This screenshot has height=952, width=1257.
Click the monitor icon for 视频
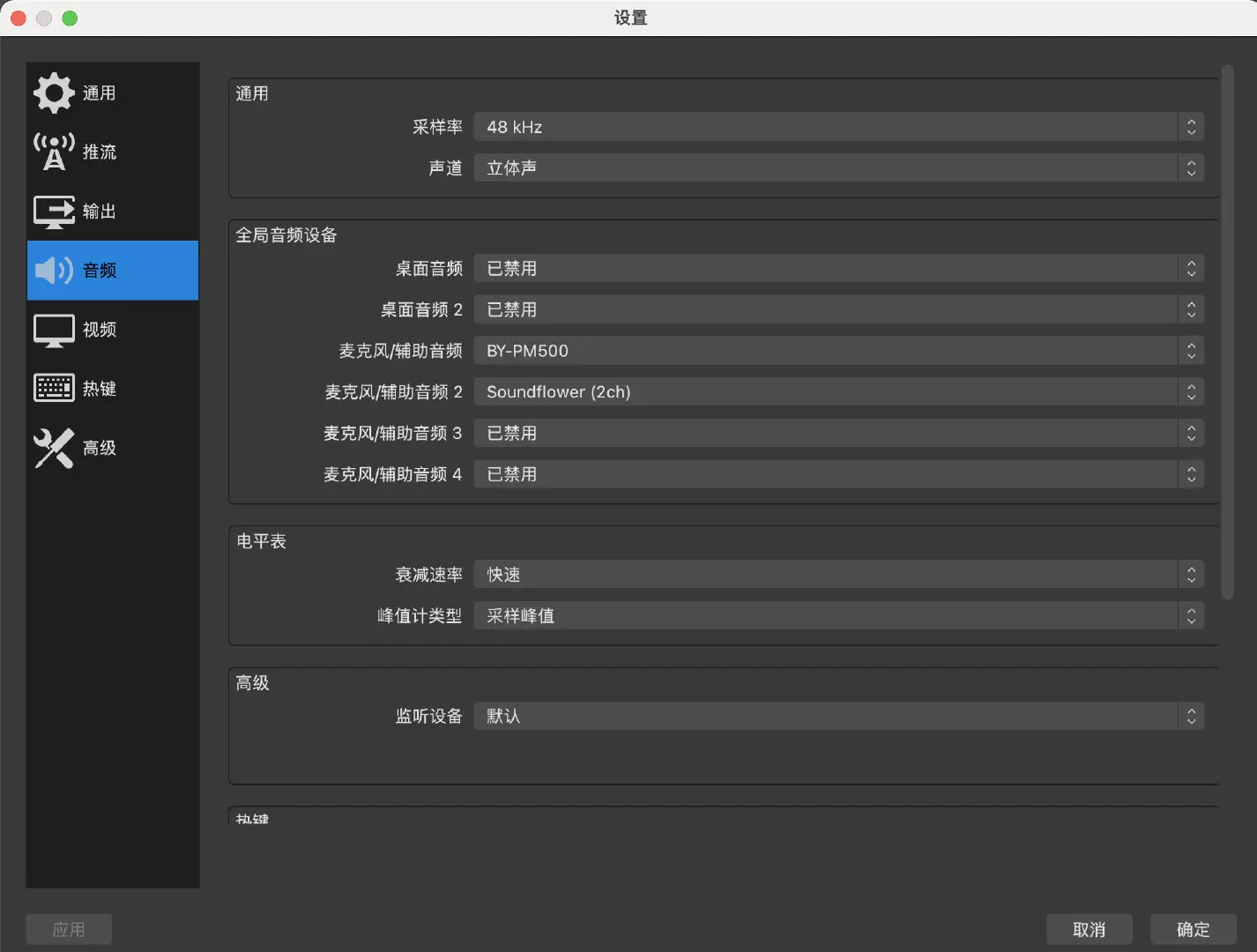tap(54, 330)
